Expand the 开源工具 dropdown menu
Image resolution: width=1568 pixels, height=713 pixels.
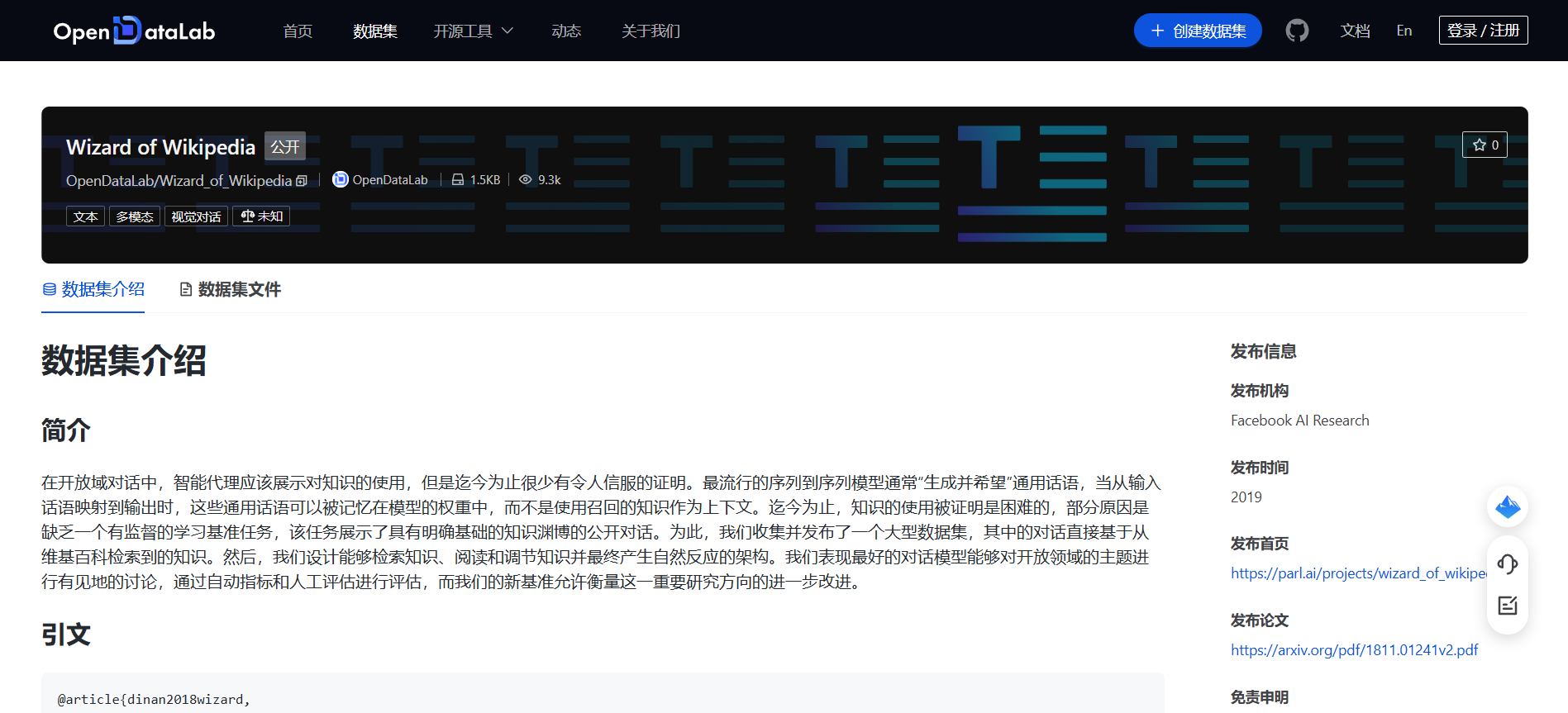pyautogui.click(x=474, y=31)
